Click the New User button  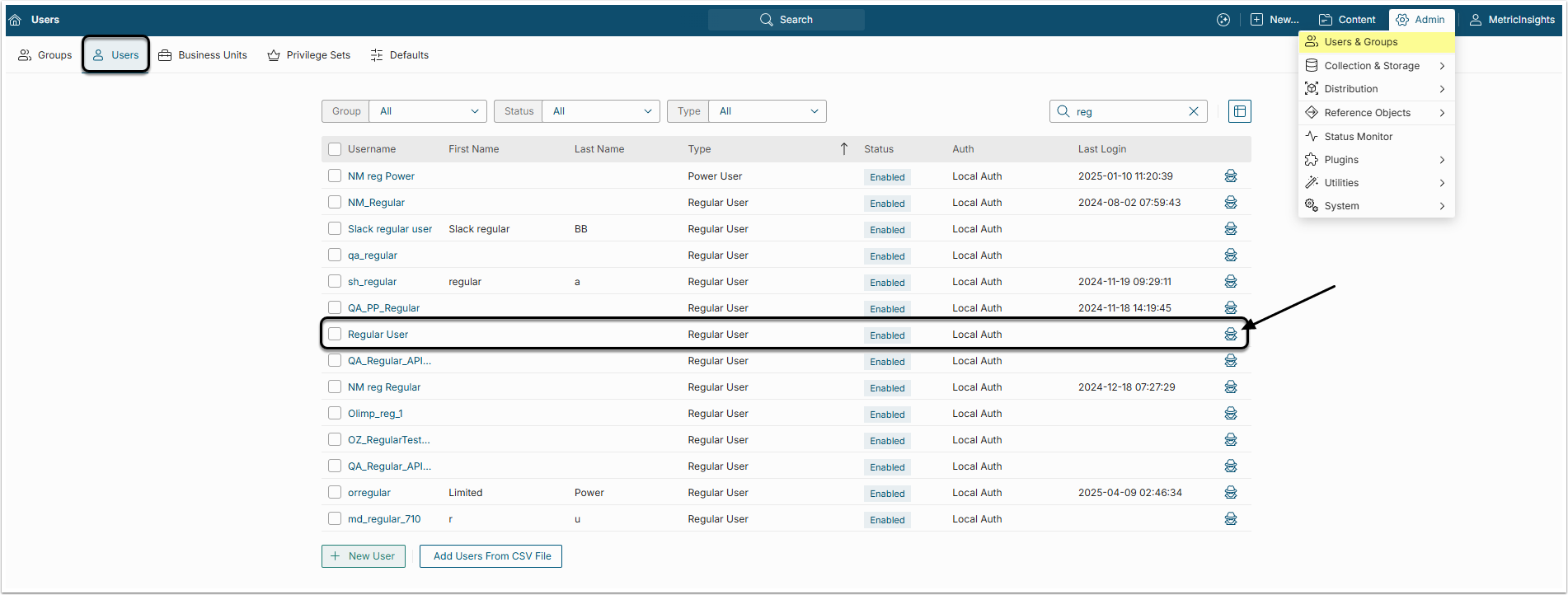click(363, 556)
